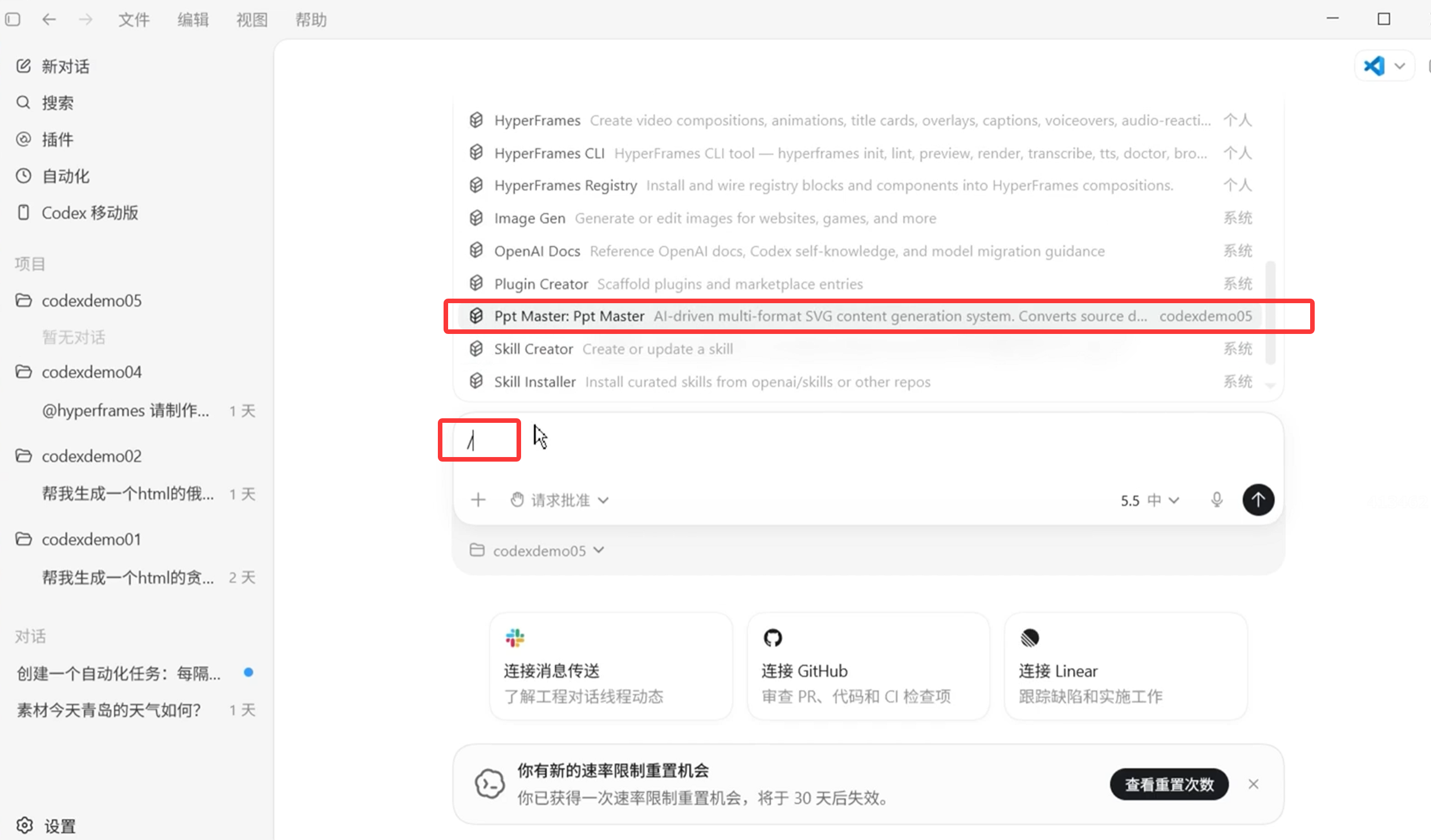The height and width of the screenshot is (840, 1431).
Task: Choose the Skill Creator skill
Action: pyautogui.click(x=861, y=349)
